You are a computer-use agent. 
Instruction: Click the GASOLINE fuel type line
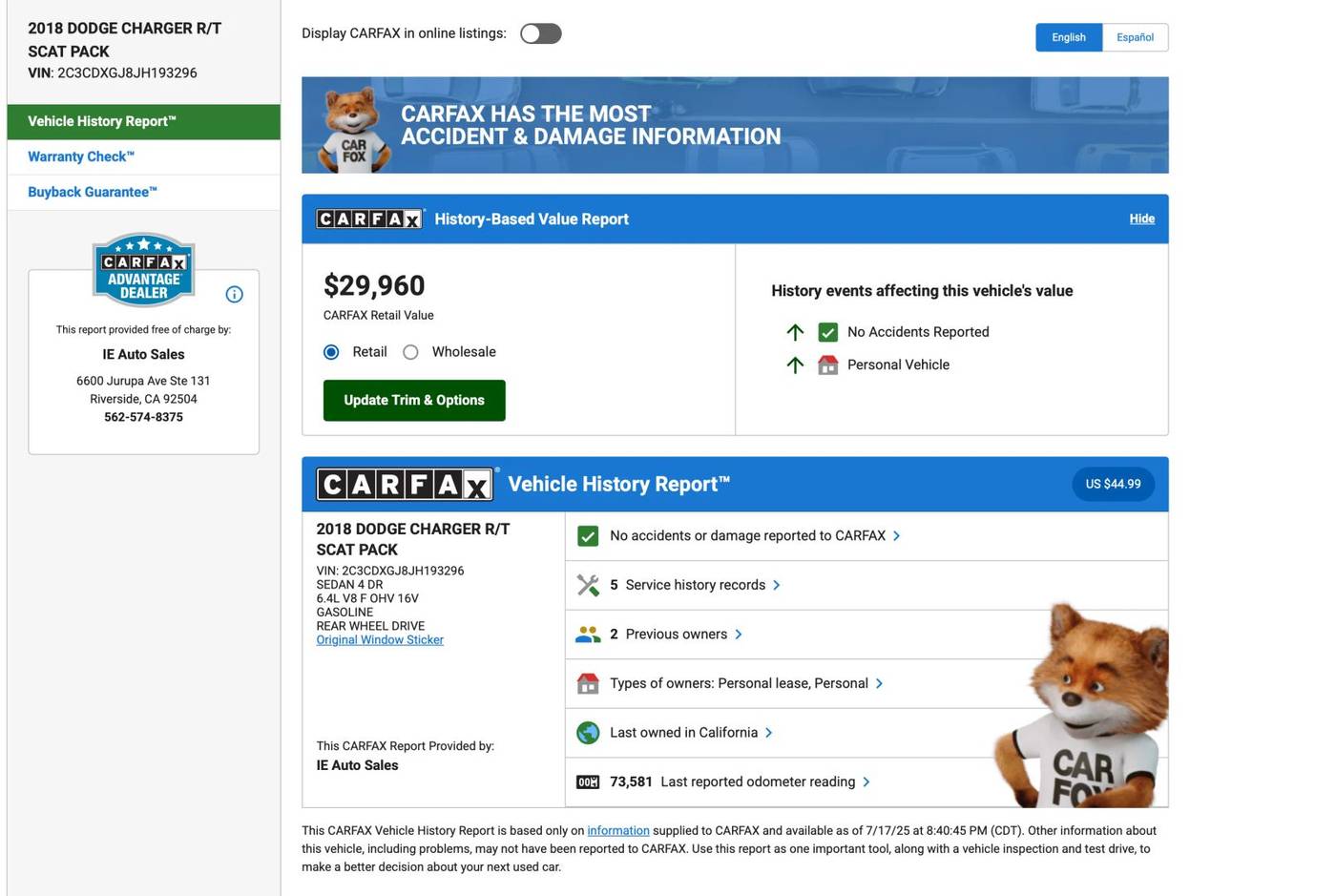[x=344, y=613]
